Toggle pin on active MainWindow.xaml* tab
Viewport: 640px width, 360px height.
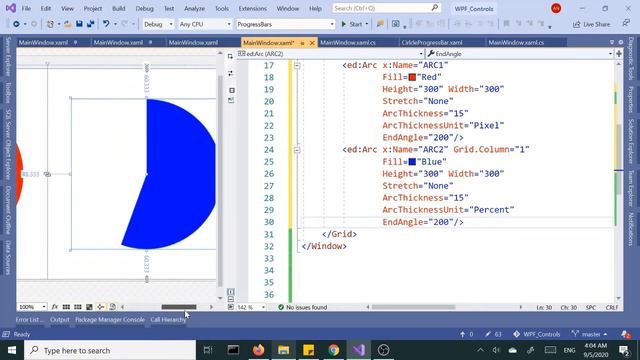coord(302,43)
